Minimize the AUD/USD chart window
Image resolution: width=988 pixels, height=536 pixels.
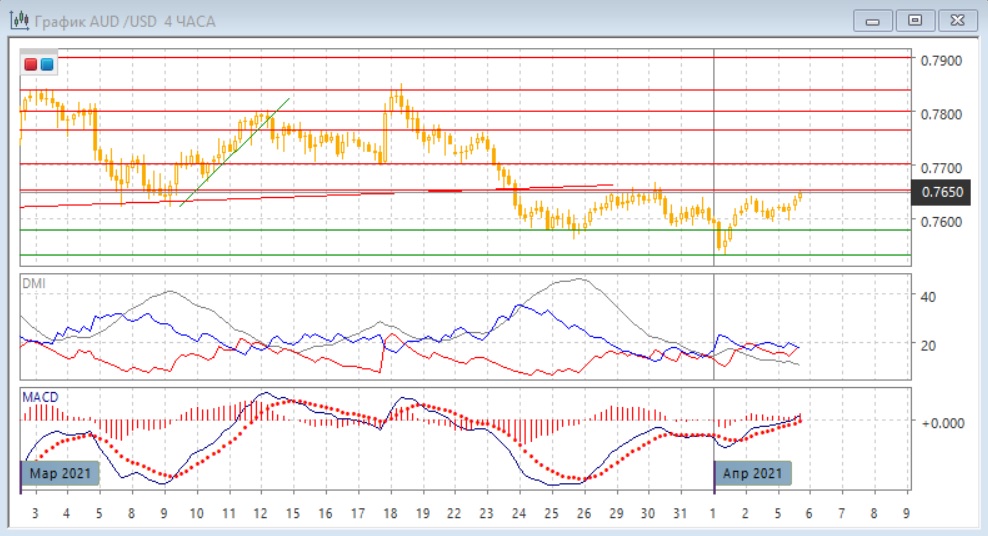tap(873, 20)
